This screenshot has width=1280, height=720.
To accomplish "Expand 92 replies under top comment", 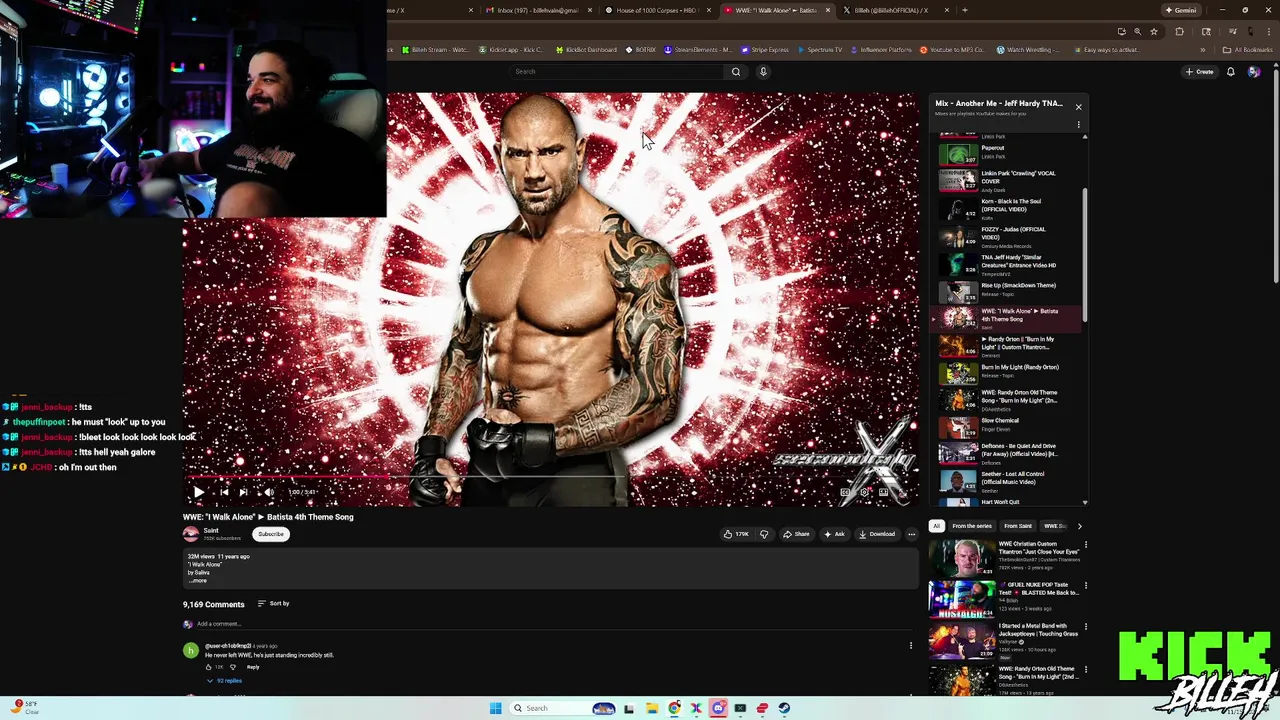I will pyautogui.click(x=225, y=681).
